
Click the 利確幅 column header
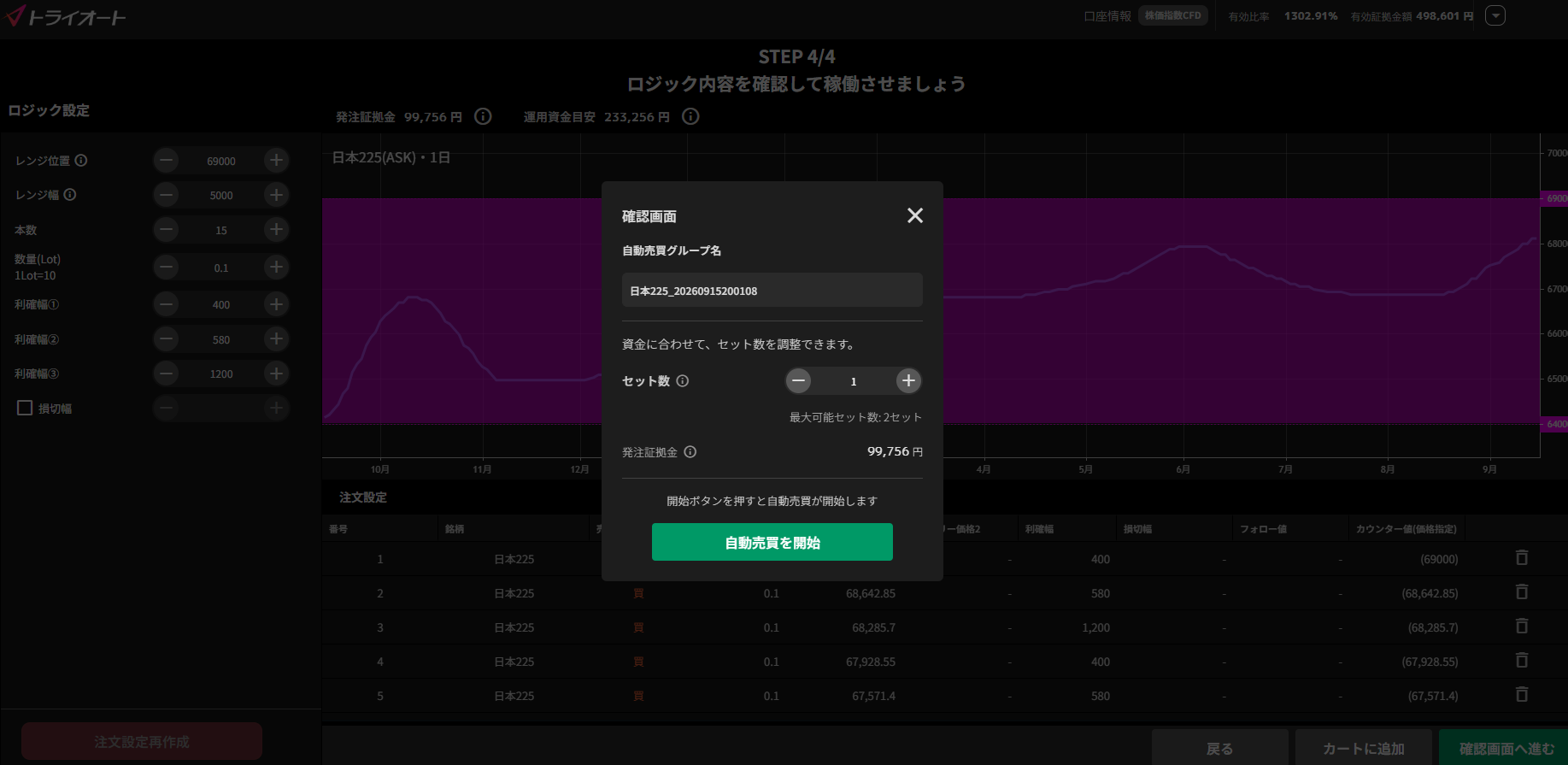[1039, 529]
